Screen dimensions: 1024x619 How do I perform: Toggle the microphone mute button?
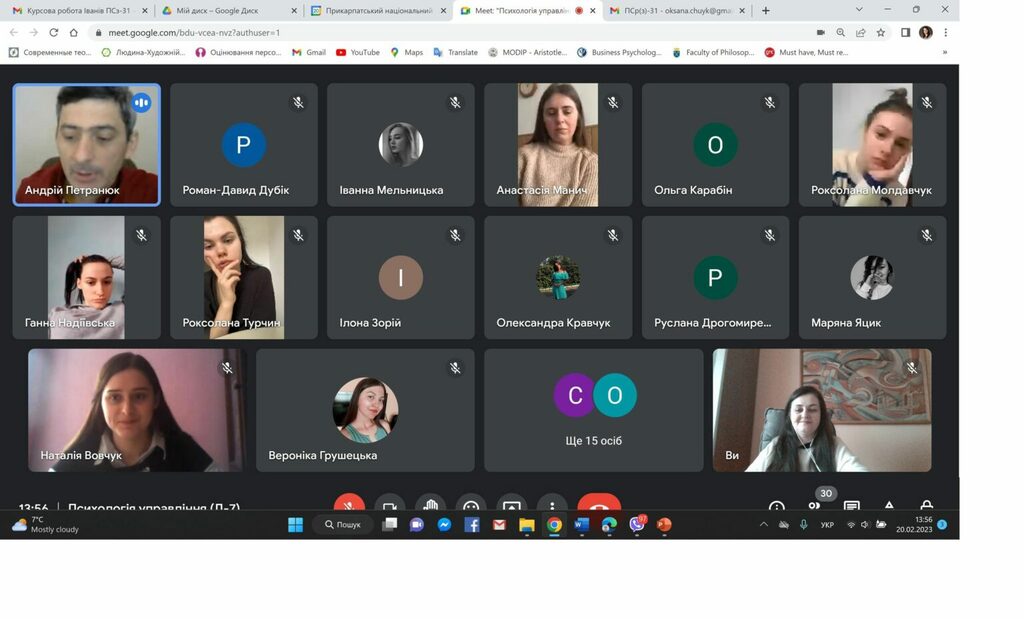[349, 505]
